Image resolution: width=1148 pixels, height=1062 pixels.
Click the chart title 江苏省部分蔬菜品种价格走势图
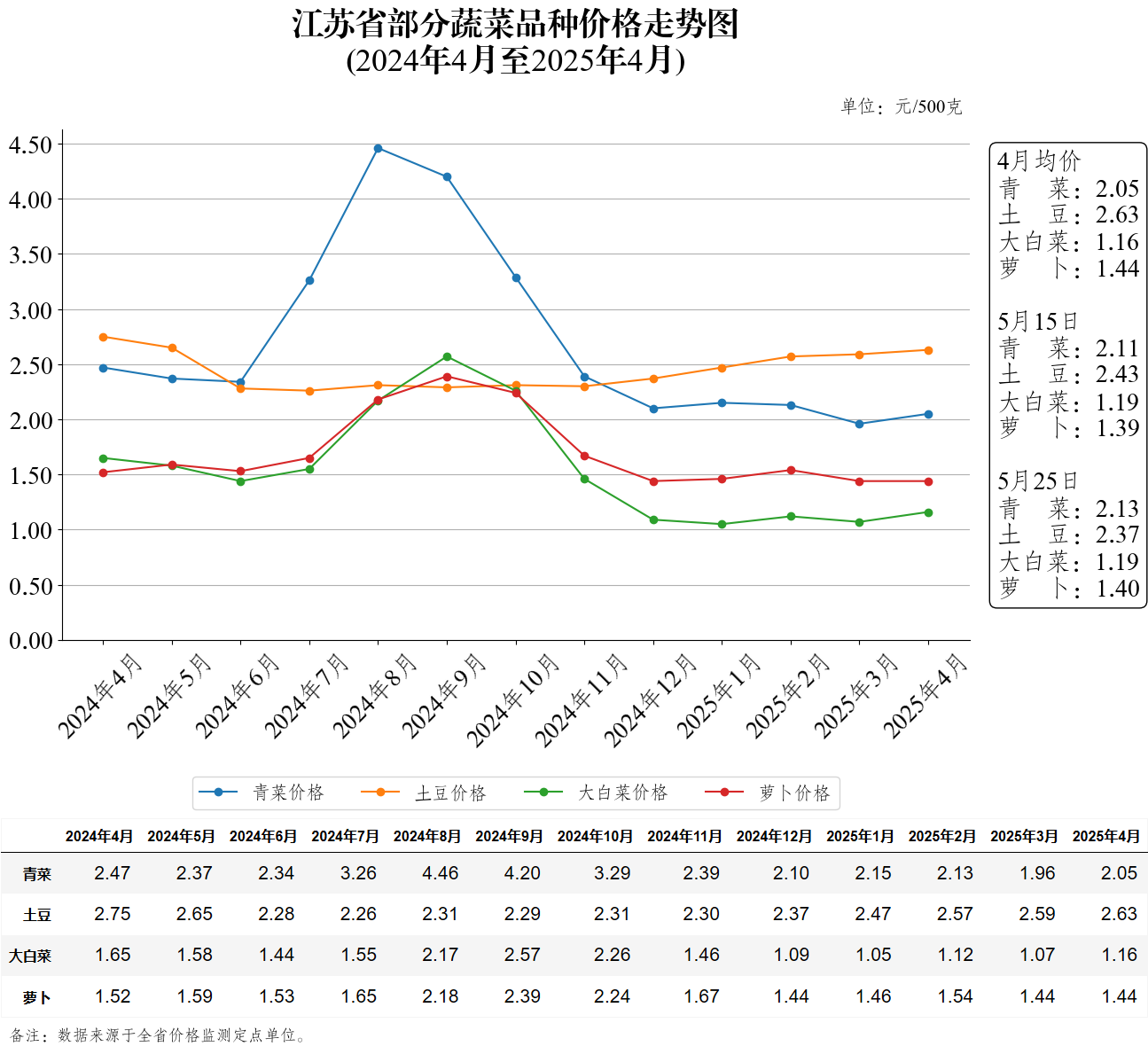(x=516, y=24)
